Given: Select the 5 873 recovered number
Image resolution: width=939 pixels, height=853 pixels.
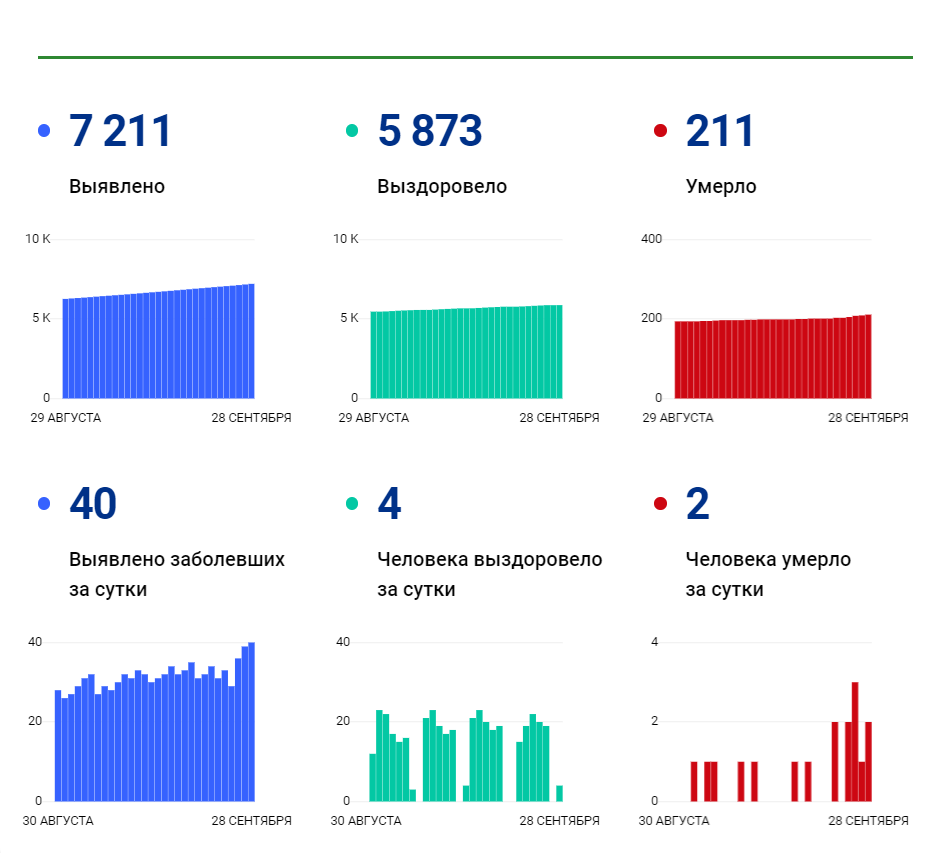Looking at the screenshot, I should click(430, 131).
